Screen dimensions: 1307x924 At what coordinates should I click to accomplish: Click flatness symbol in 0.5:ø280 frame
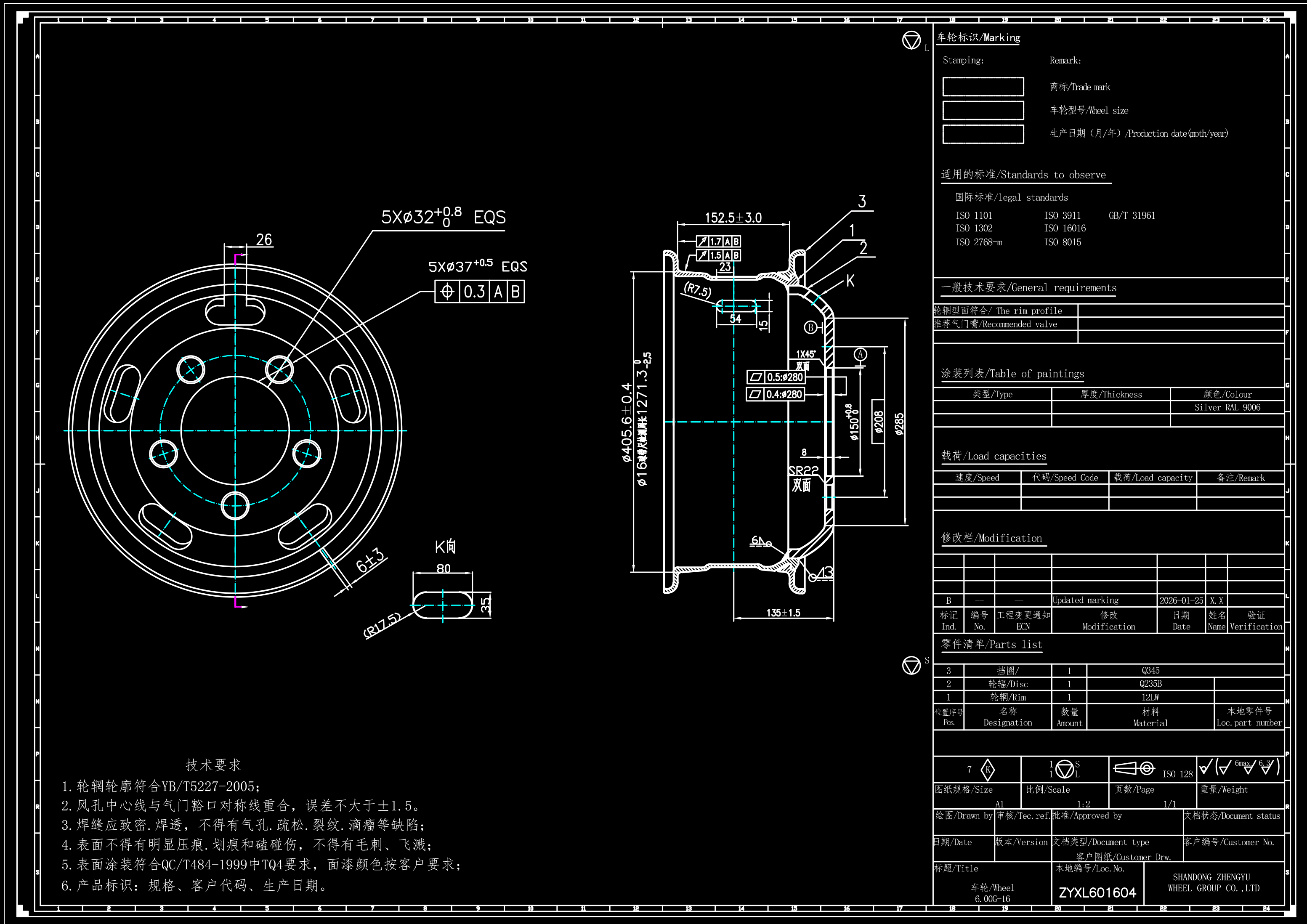[756, 377]
